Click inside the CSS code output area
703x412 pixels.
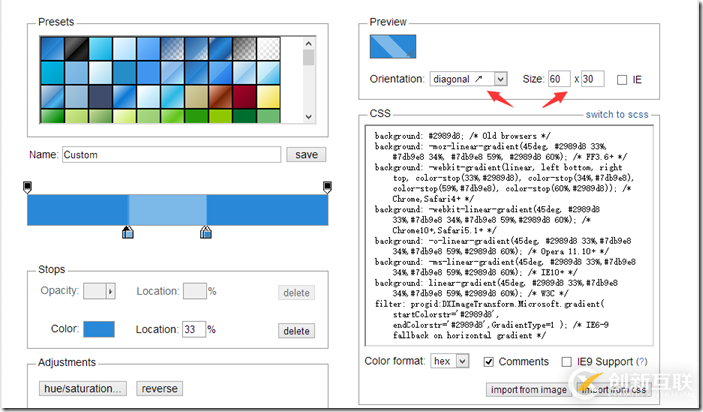point(509,235)
